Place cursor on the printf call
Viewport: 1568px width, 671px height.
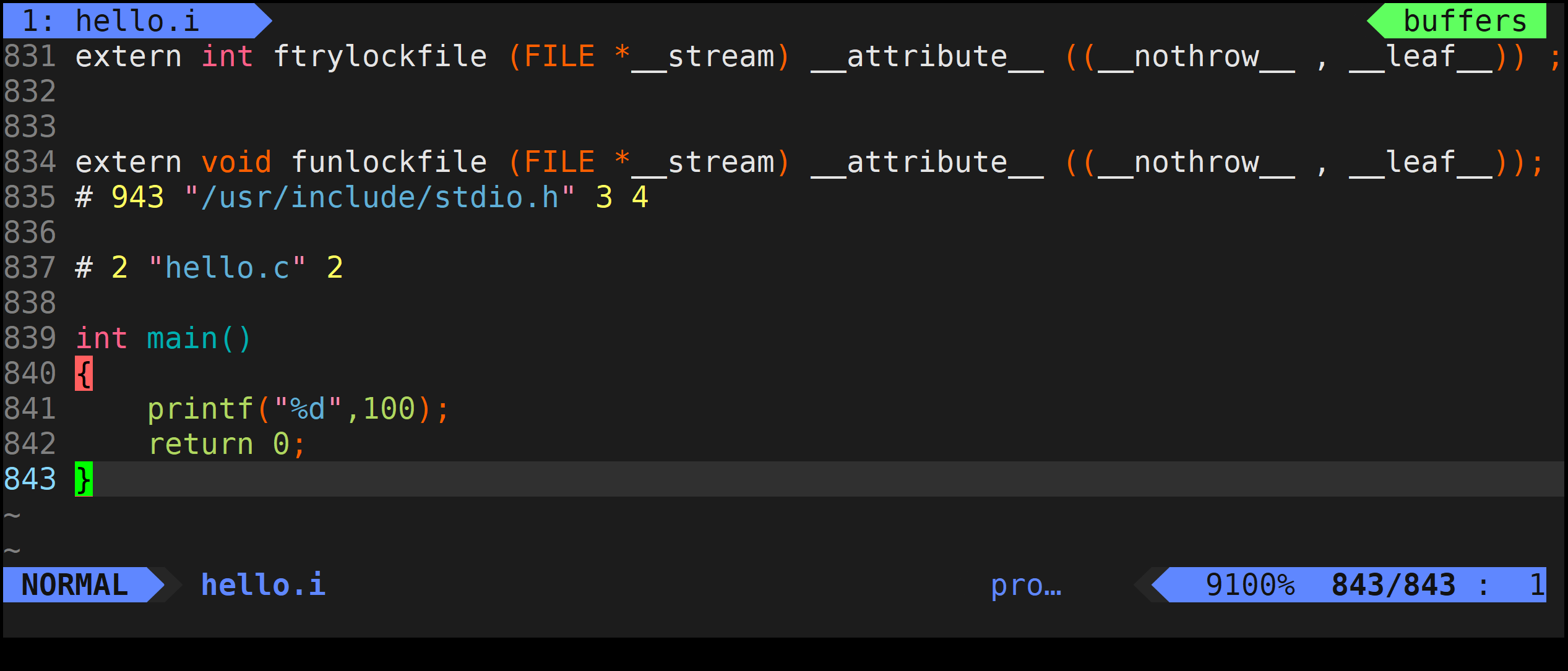[x=200, y=409]
